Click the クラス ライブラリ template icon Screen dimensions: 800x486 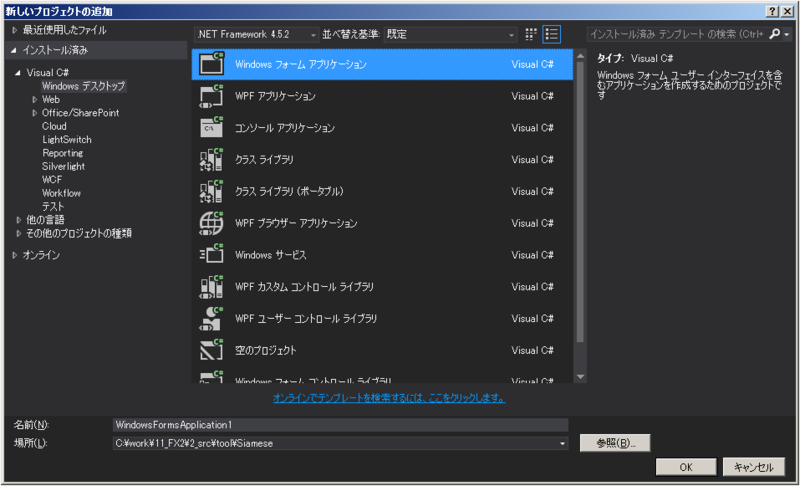pyautogui.click(x=211, y=159)
